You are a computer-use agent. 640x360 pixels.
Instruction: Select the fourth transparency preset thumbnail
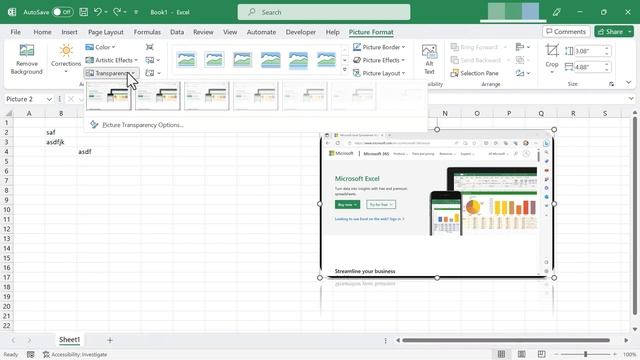[x=256, y=96]
